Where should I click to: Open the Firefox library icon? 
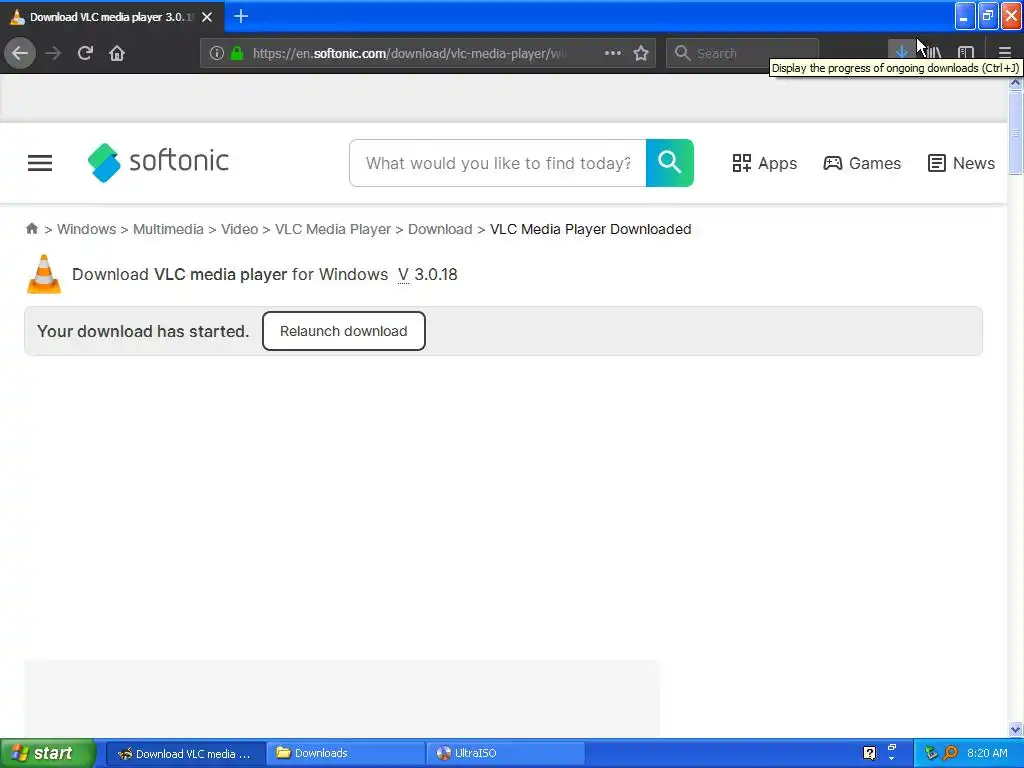[934, 52]
